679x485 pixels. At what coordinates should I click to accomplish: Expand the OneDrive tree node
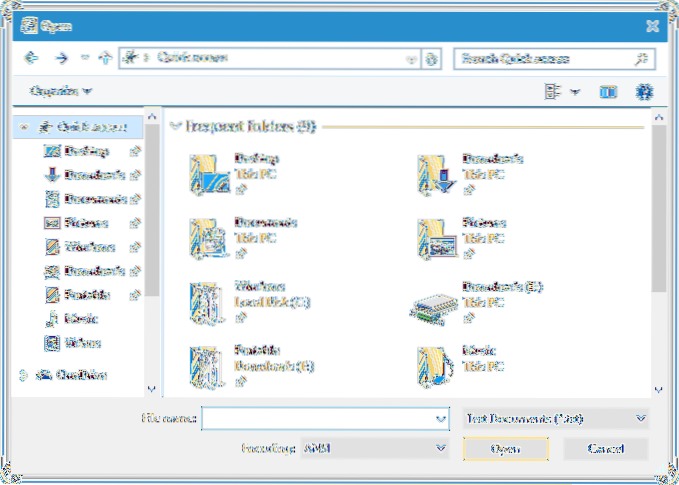click(x=24, y=375)
